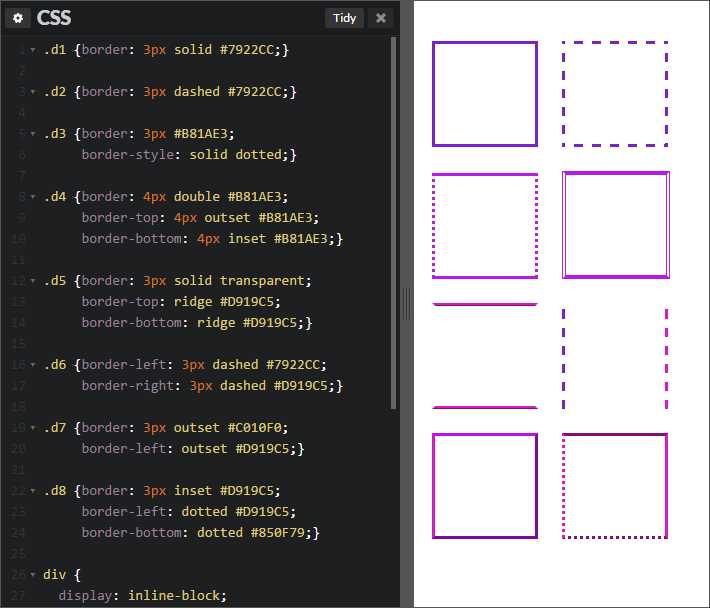Image resolution: width=710 pixels, height=608 pixels.
Task: Click the solid purple bordered box in preview
Action: 485,94
